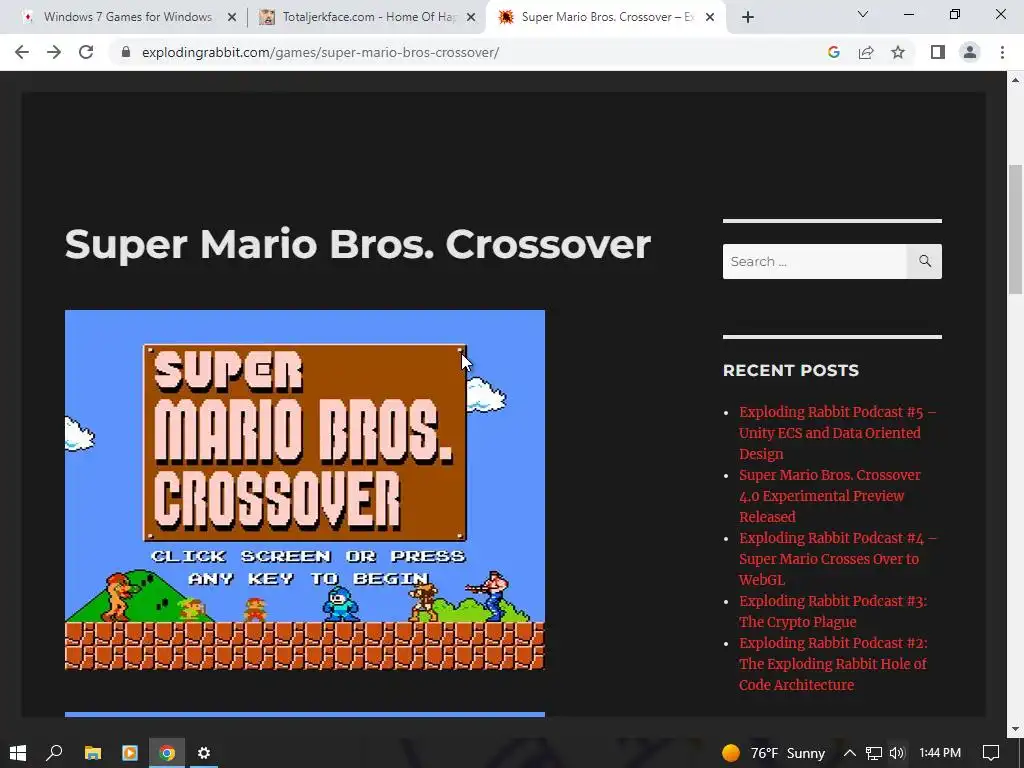Open Chrome three-dot menu

(1002, 52)
